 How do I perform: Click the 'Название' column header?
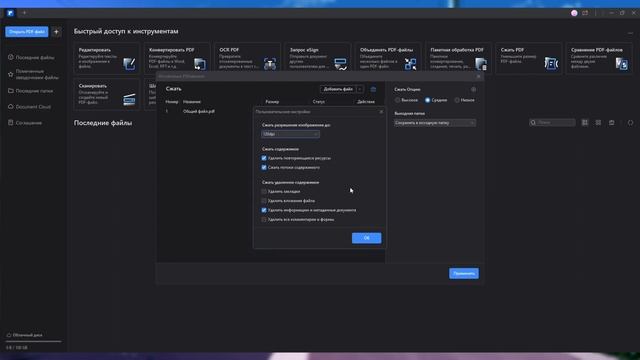(192, 102)
